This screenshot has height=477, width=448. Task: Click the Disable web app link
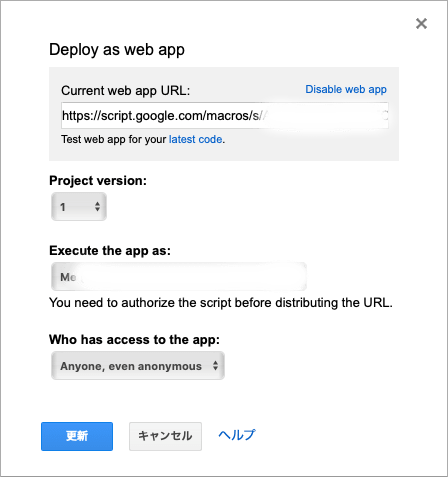(346, 89)
